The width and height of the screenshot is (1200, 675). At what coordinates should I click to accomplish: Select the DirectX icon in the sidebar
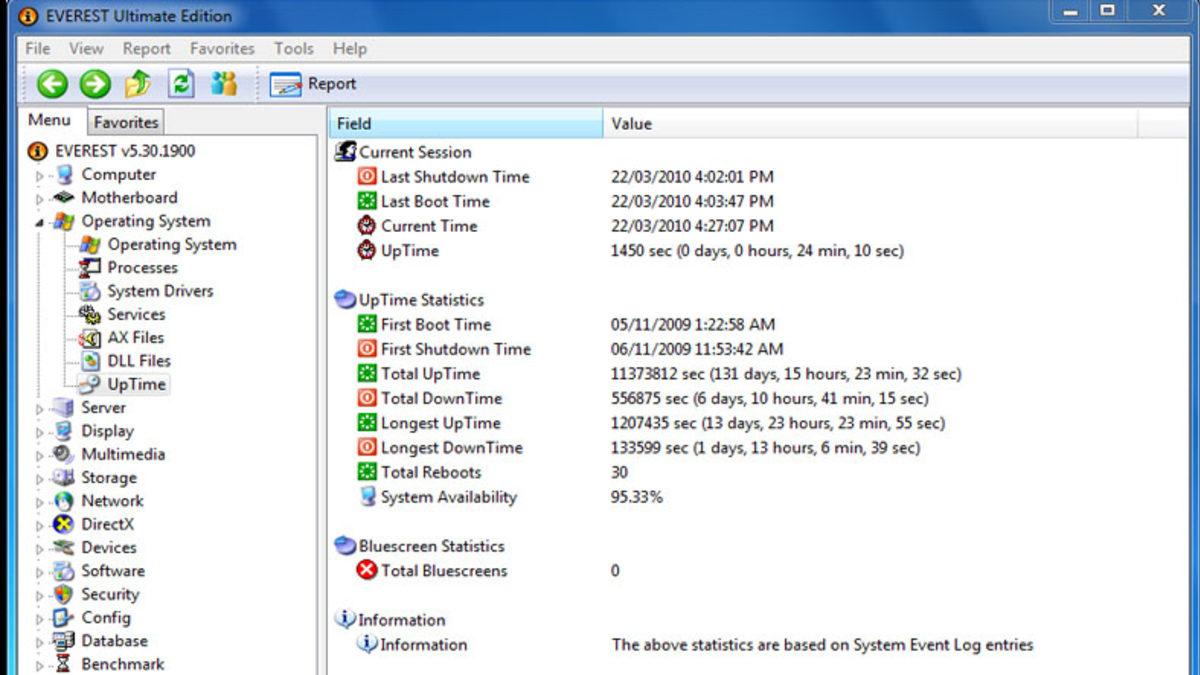[x=64, y=524]
